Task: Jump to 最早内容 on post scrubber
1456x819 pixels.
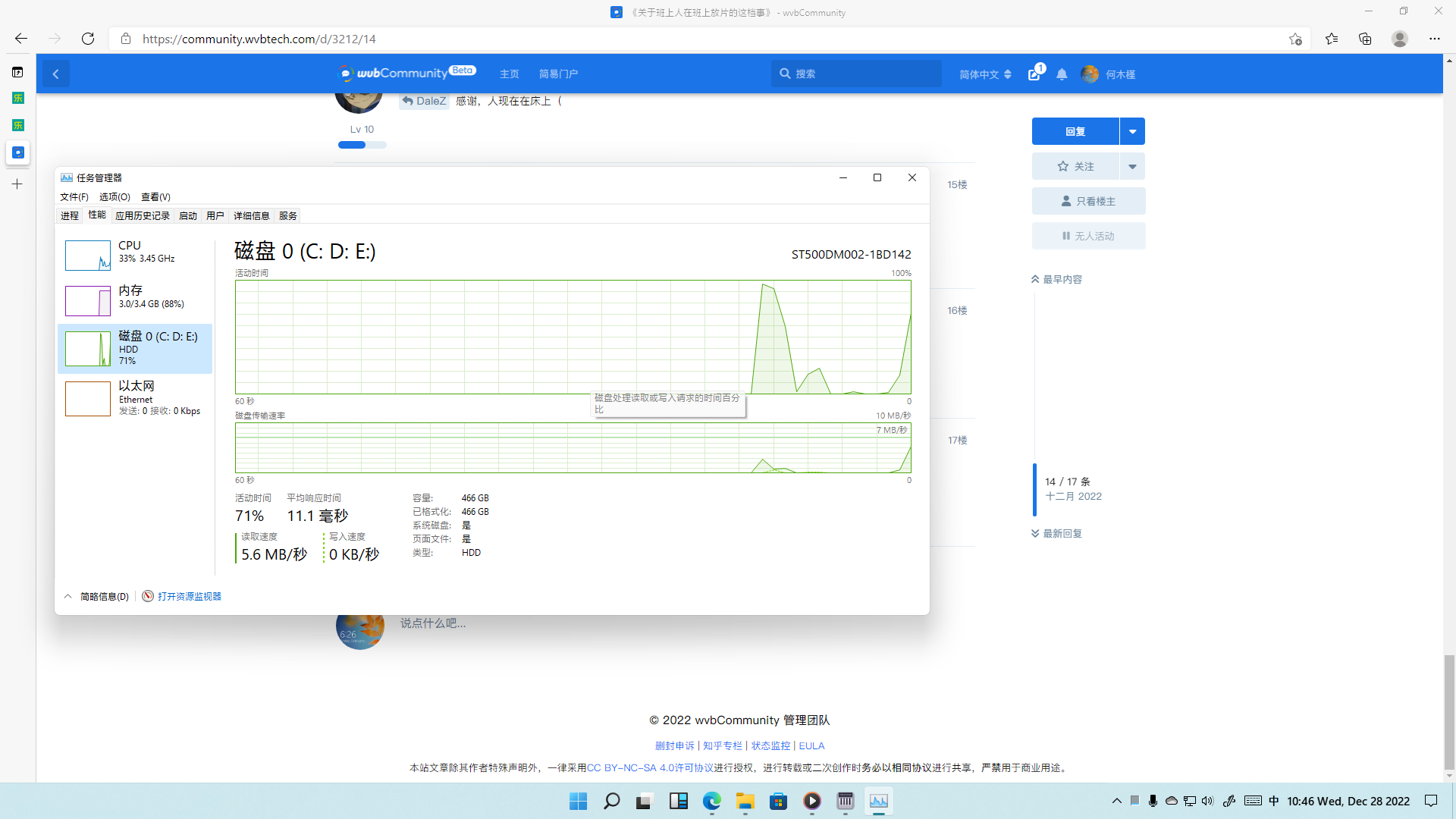Action: click(x=1056, y=279)
